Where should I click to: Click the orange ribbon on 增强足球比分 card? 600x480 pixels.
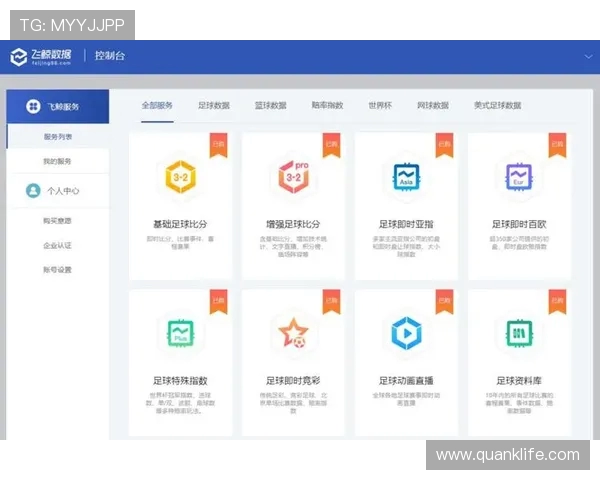click(331, 145)
